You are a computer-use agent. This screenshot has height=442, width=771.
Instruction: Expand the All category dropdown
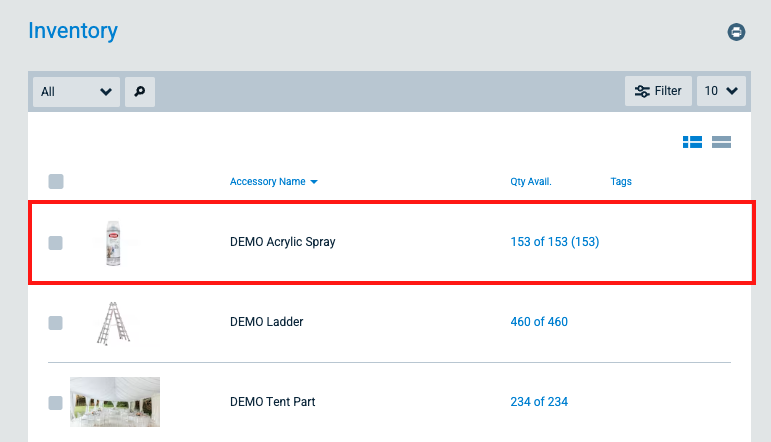pyautogui.click(x=76, y=92)
